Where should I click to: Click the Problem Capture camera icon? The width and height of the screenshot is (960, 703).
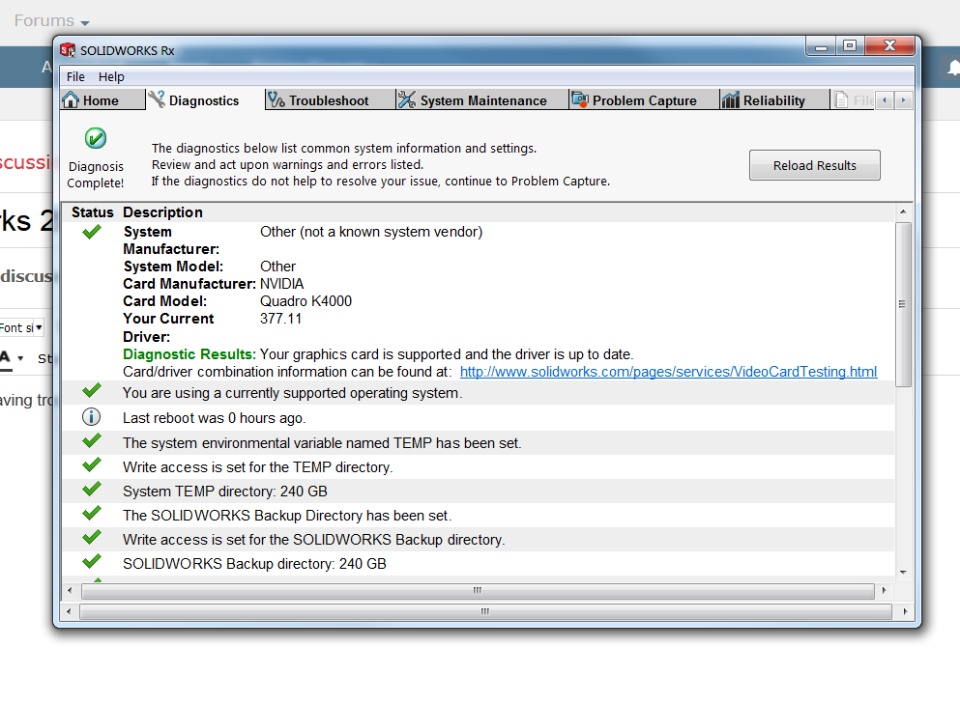coord(579,99)
